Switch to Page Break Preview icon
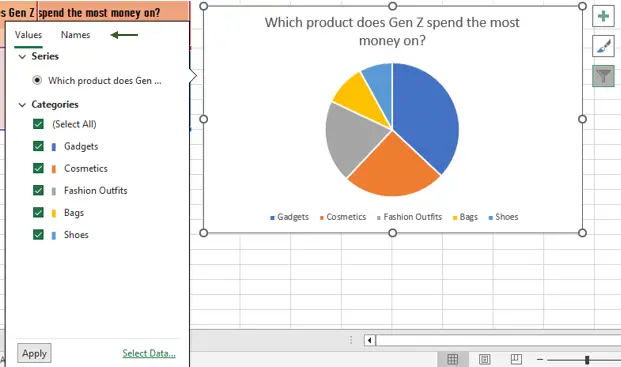 (516, 359)
